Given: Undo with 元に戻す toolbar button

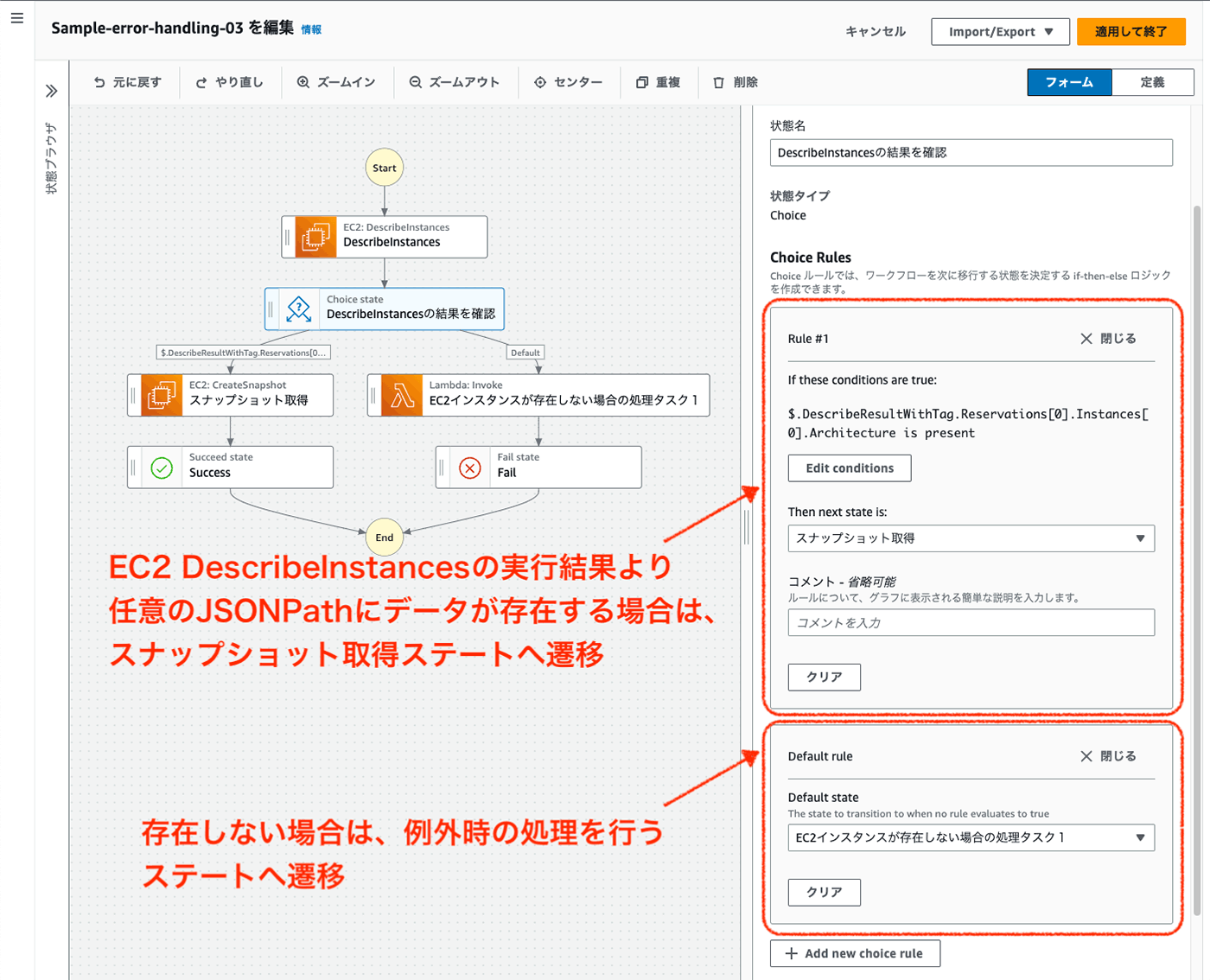Looking at the screenshot, I should coord(127,82).
